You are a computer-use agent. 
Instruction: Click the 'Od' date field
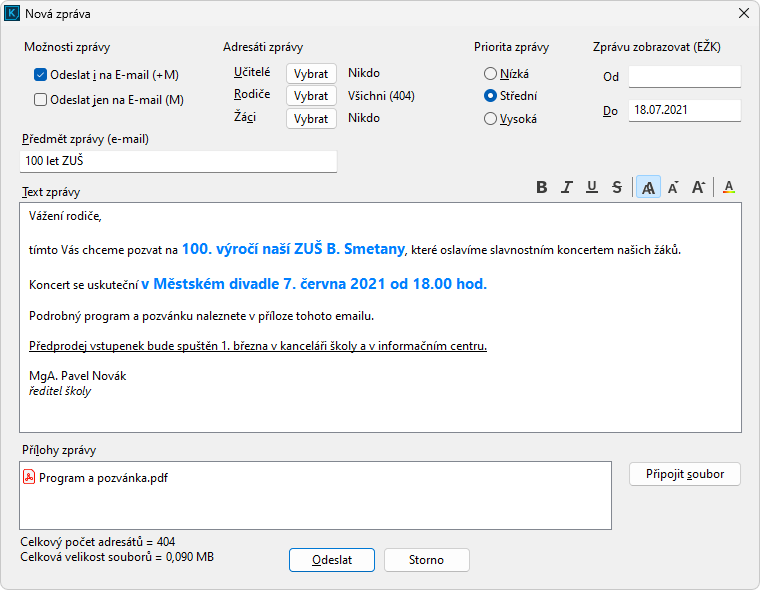[684, 77]
